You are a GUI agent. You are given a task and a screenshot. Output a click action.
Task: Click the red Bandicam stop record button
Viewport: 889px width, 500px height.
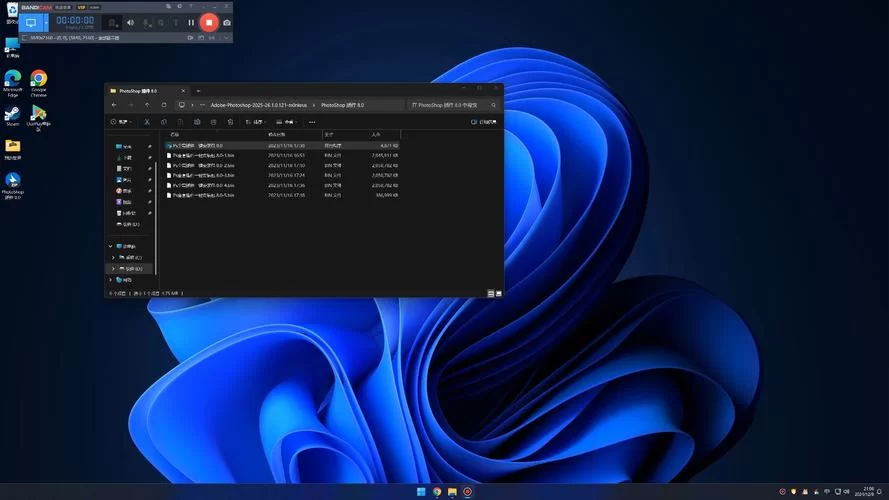[209, 23]
